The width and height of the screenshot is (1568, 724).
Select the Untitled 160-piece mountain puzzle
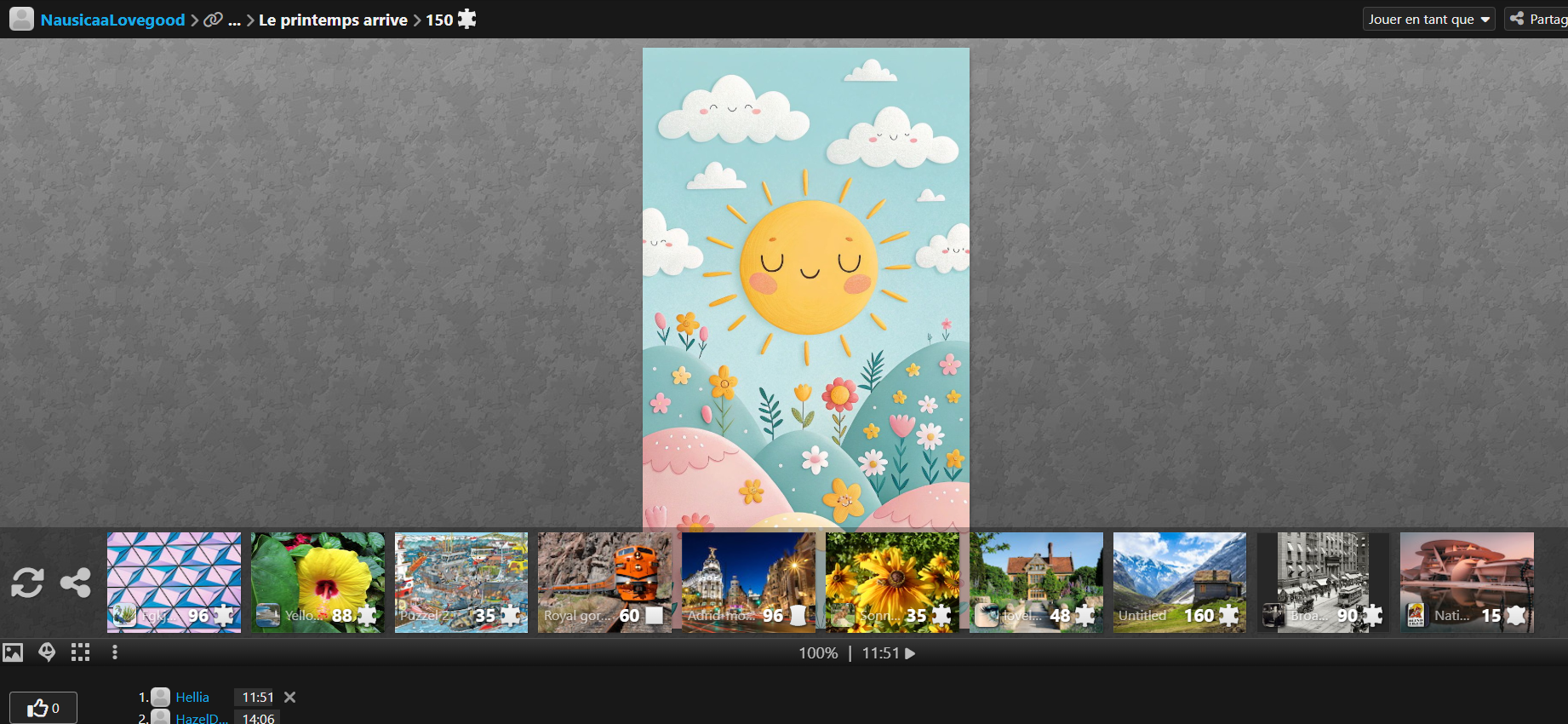pos(1180,583)
